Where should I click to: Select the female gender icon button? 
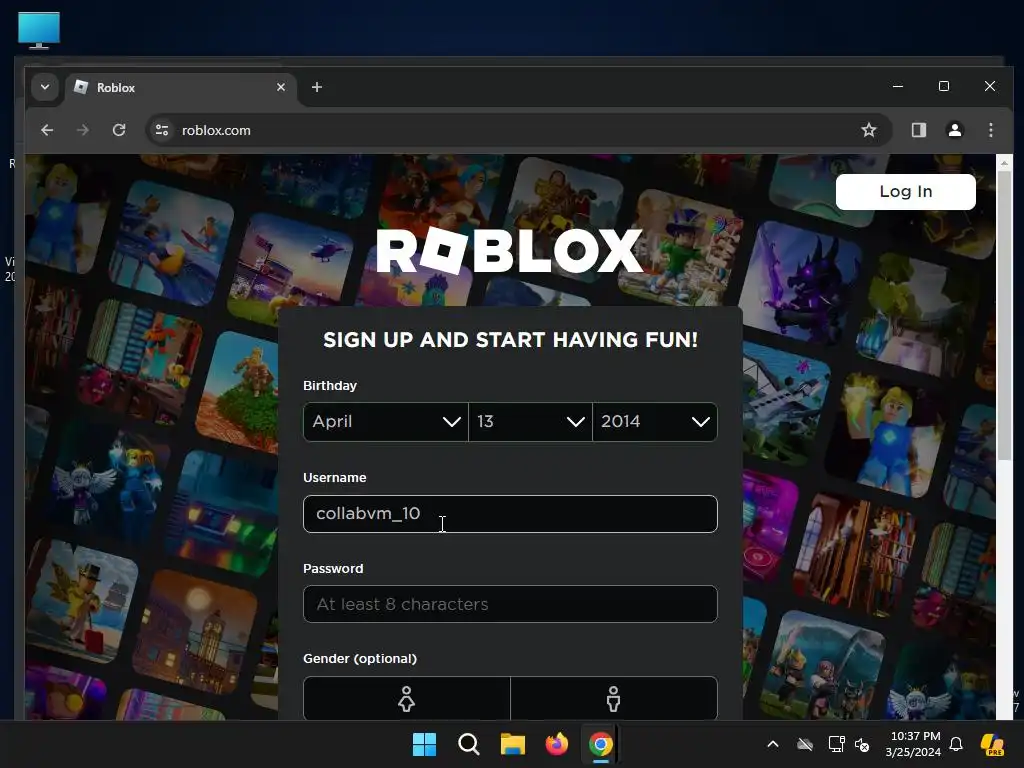pos(407,698)
